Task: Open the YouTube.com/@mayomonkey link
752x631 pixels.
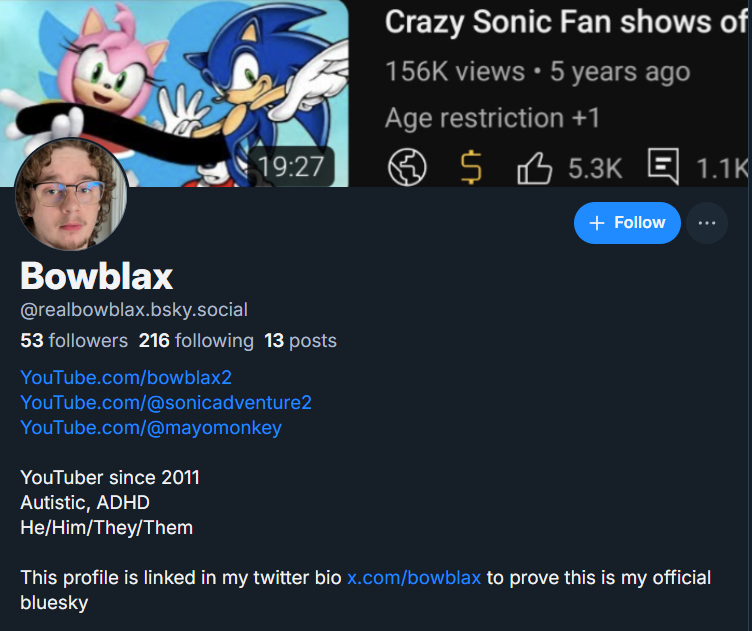Action: coord(151,427)
